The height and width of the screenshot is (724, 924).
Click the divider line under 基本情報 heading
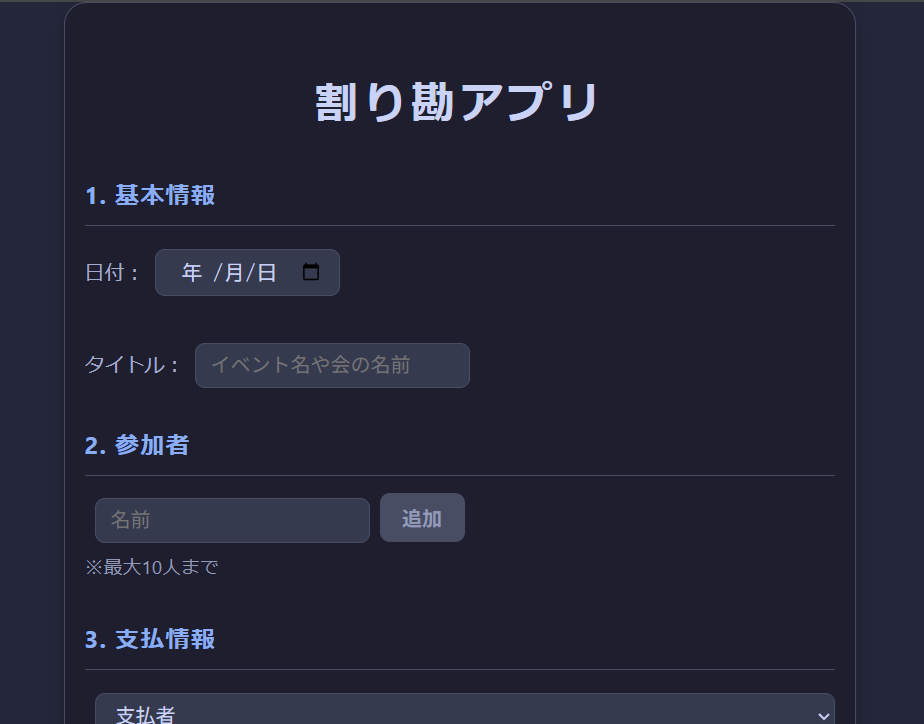460,226
